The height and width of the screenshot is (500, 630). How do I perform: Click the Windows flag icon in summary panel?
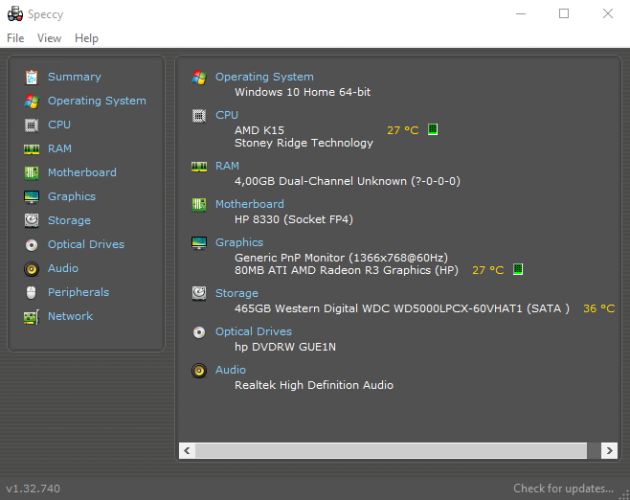point(199,77)
